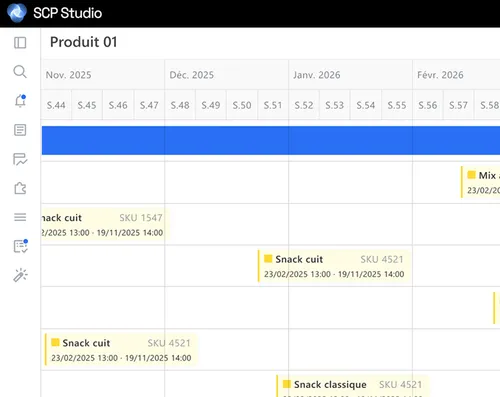
Task: Select the Févr. 2026 month header
Action: click(456, 75)
